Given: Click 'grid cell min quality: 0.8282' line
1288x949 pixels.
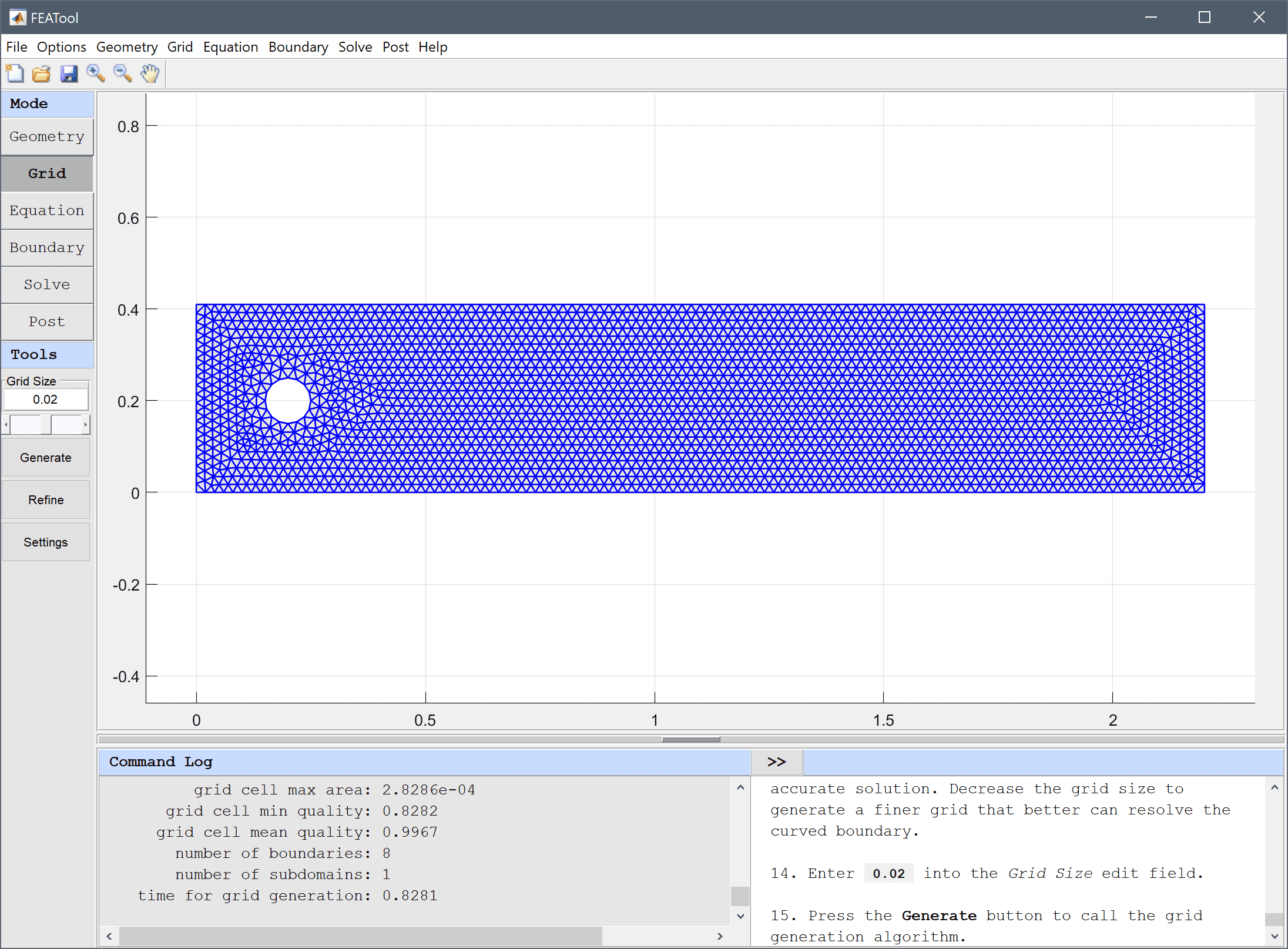Looking at the screenshot, I should 301,811.
